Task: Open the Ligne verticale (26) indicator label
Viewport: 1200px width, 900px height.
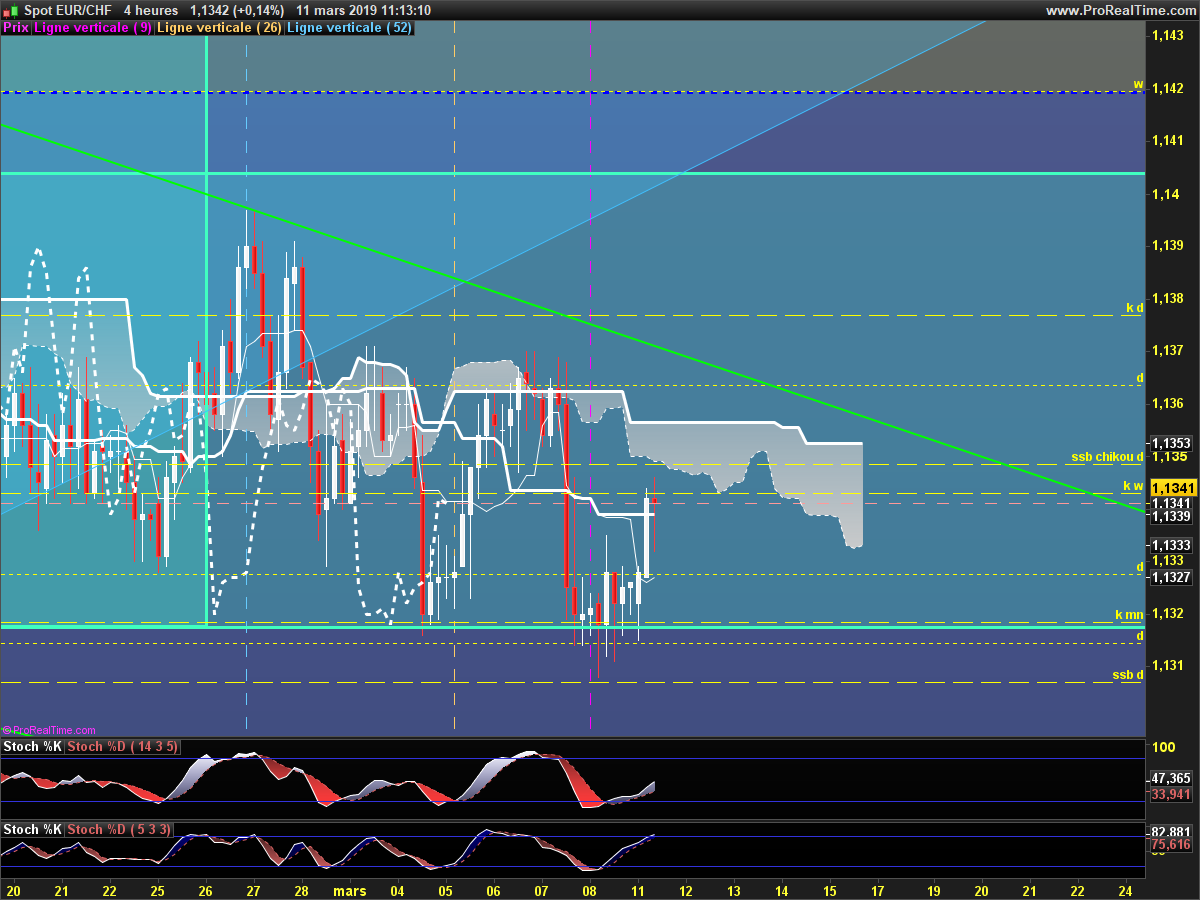Action: [219, 28]
